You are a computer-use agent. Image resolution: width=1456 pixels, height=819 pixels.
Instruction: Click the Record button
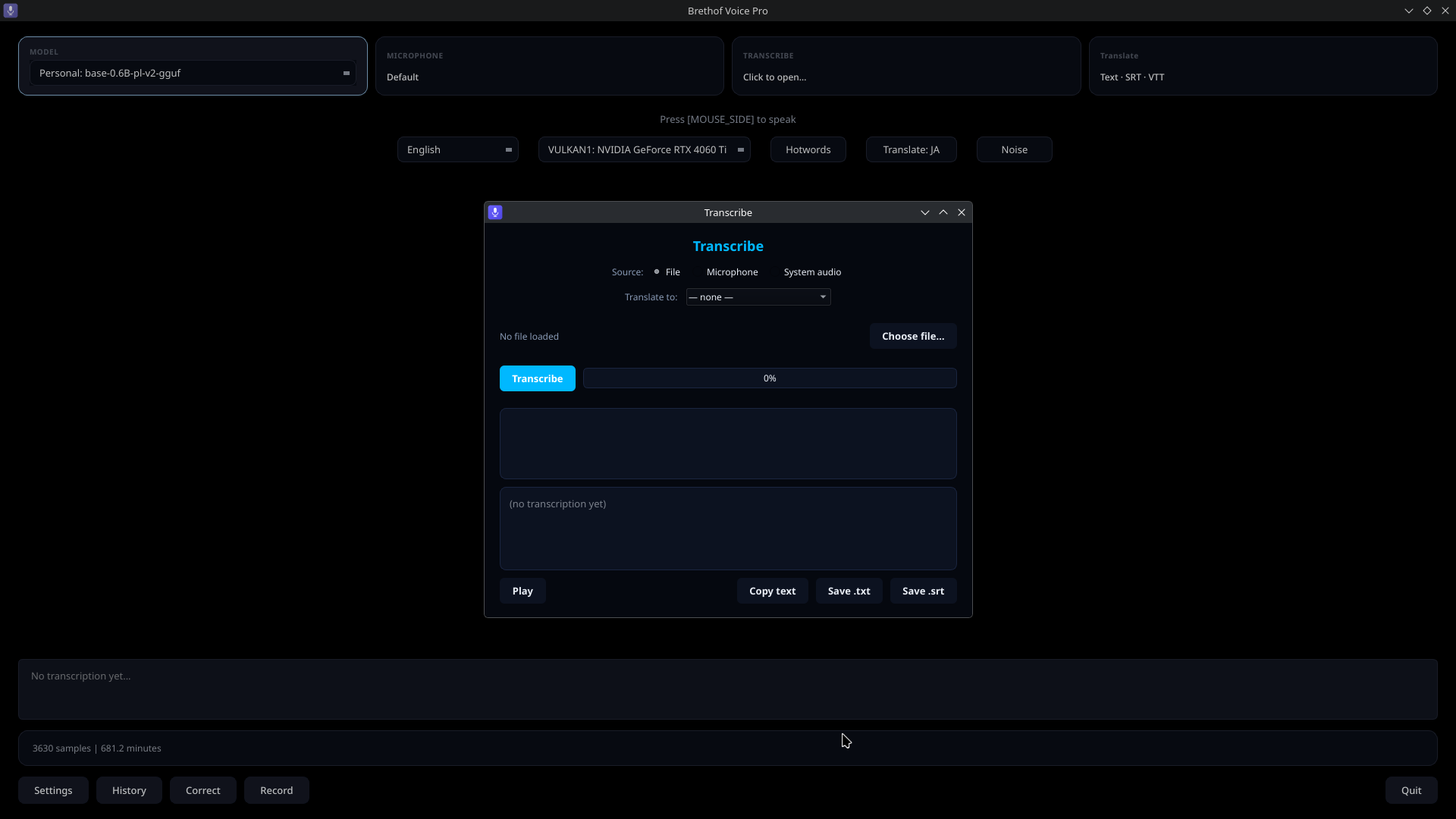[x=277, y=790]
